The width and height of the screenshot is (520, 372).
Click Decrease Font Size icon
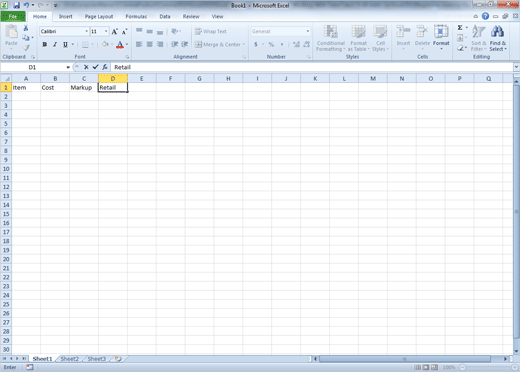click(124, 32)
